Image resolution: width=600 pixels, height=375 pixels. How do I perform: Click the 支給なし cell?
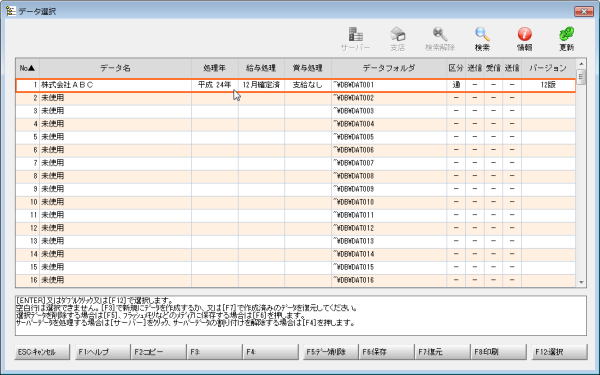[308, 85]
